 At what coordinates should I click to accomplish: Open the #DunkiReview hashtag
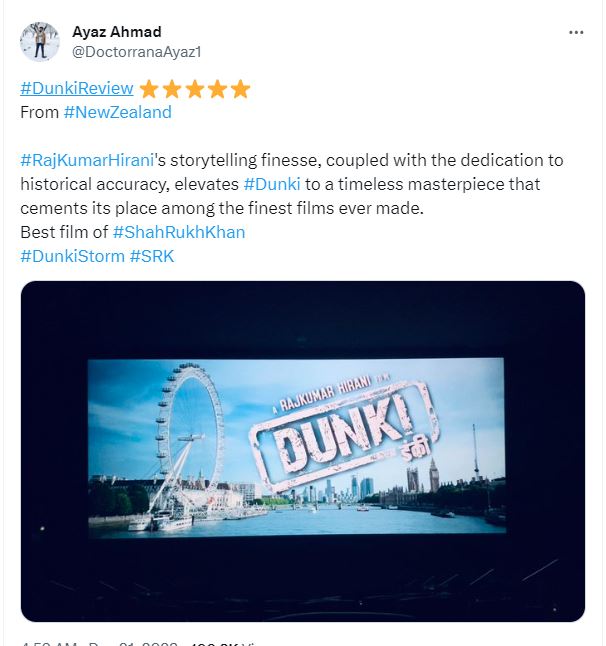coord(77,88)
